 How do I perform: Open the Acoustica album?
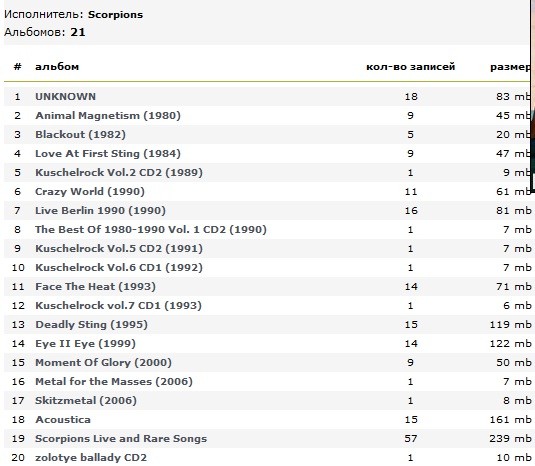[x=63, y=420]
